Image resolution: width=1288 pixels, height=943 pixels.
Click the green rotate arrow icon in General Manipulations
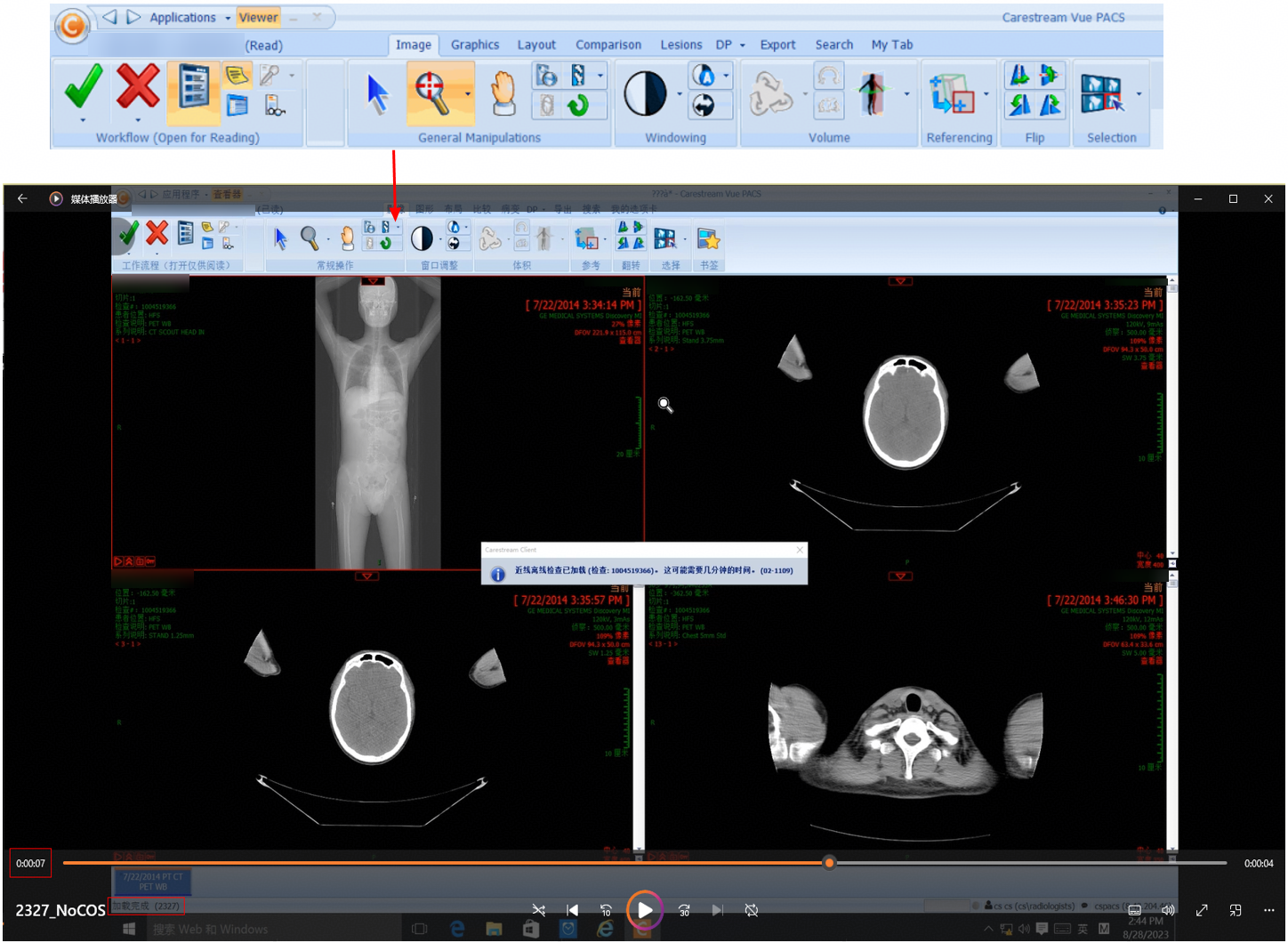(578, 106)
